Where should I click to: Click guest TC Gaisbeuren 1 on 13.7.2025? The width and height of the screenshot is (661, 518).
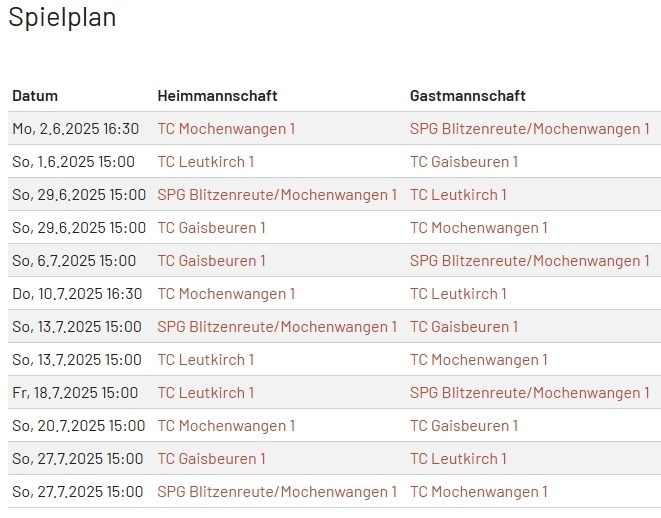point(464,326)
